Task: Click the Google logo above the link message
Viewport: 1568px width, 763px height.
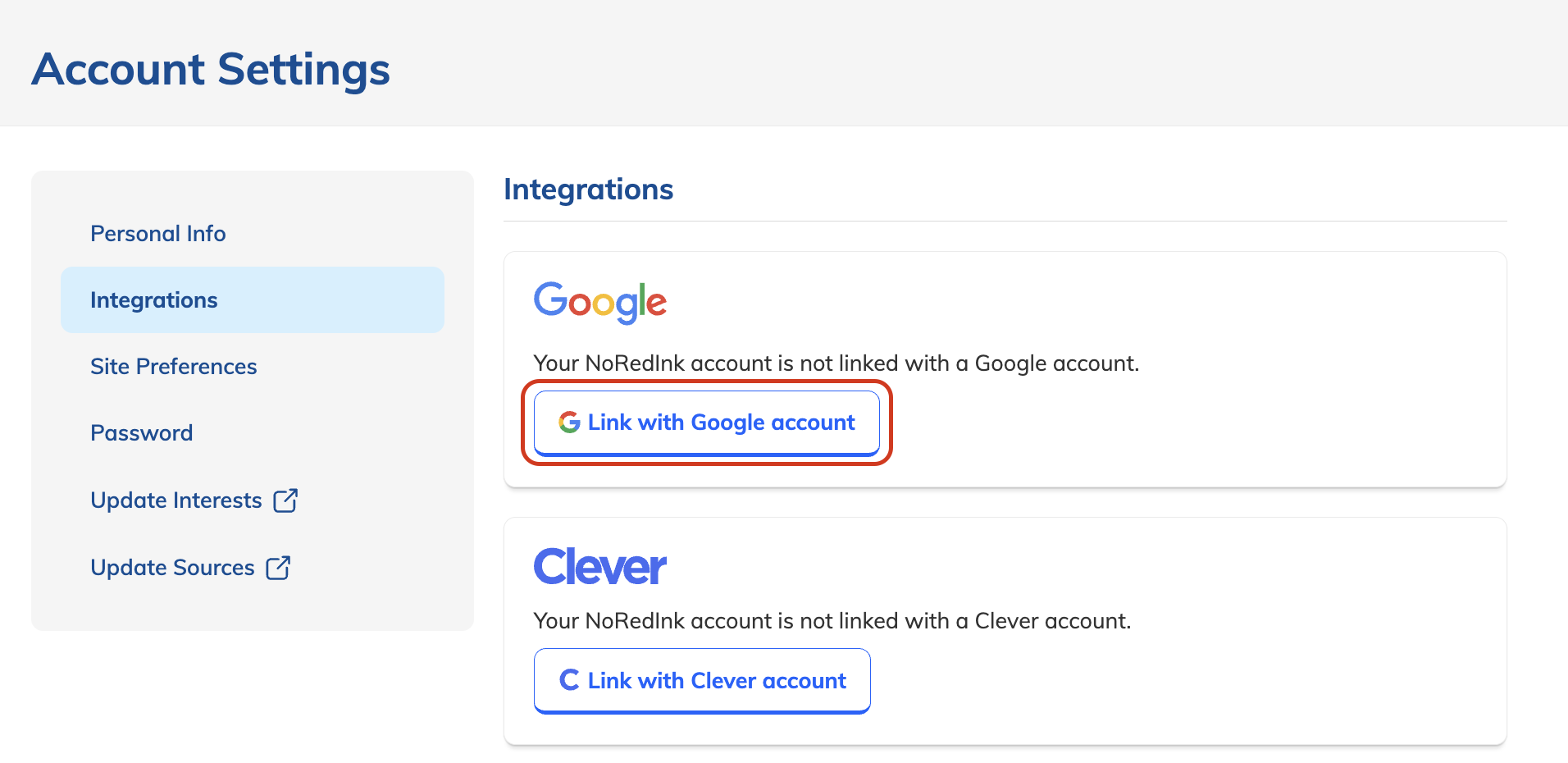Action: [599, 303]
